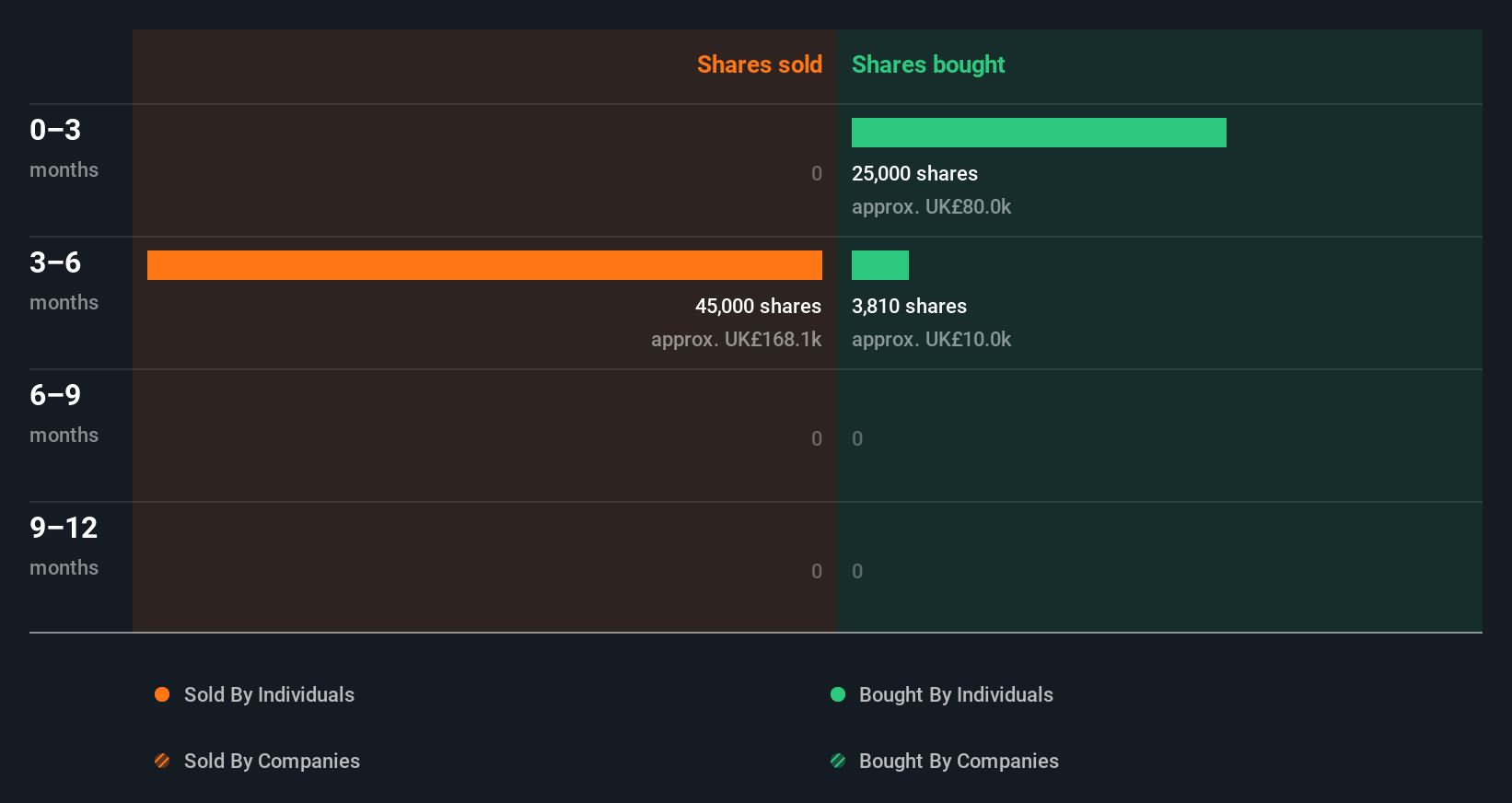Click the striped Bought By Companies legend icon

(x=838, y=761)
